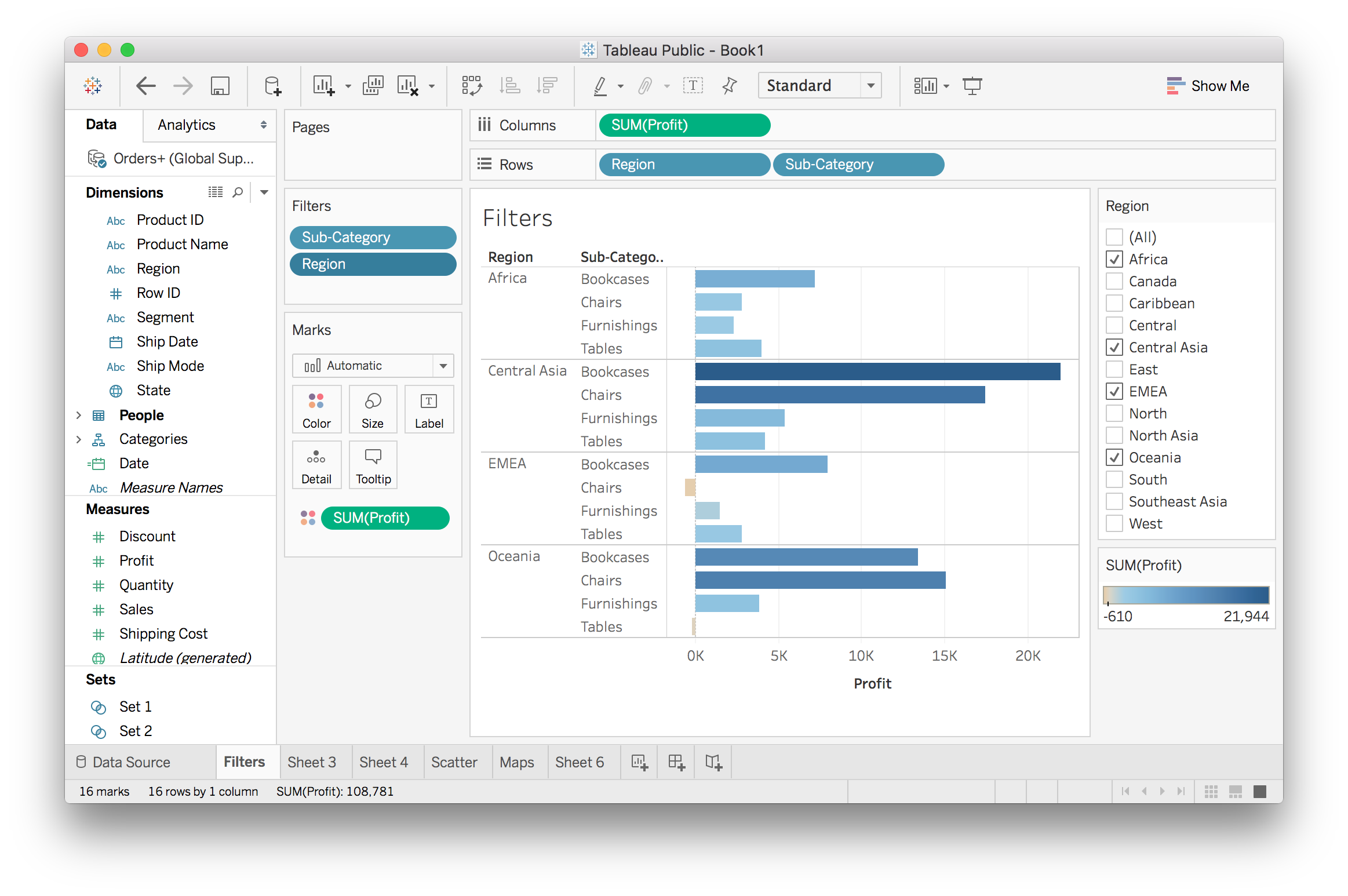Toggle the (All) regions checkbox
The image size is (1348, 896).
tap(1114, 238)
